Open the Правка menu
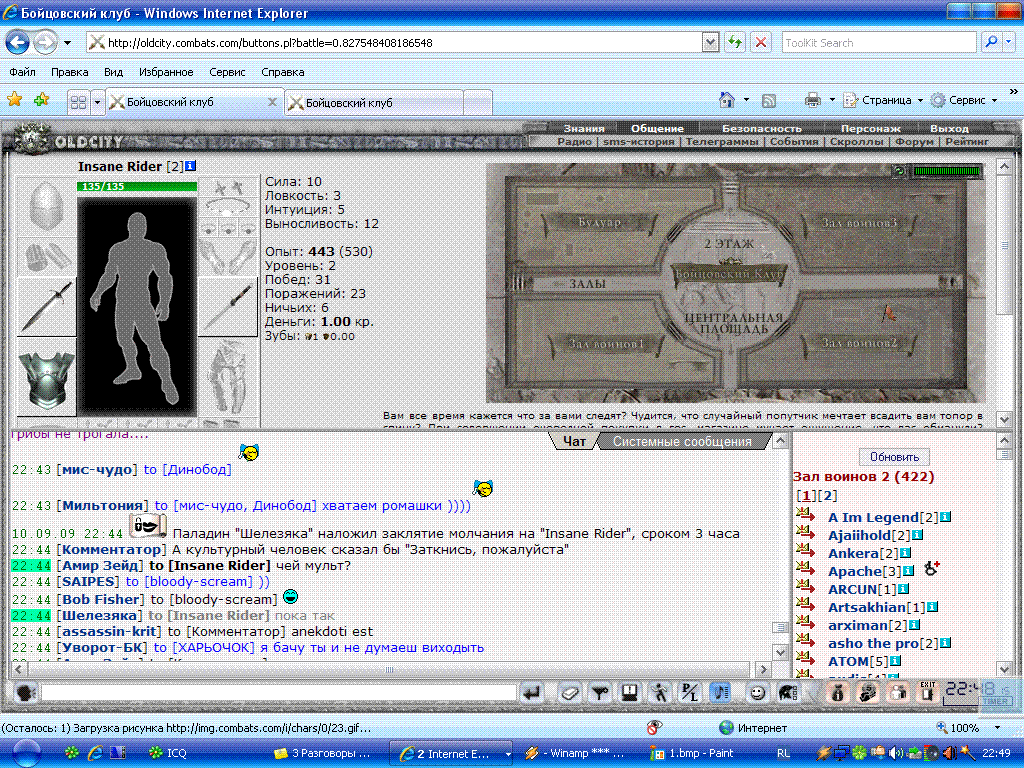 [69, 72]
